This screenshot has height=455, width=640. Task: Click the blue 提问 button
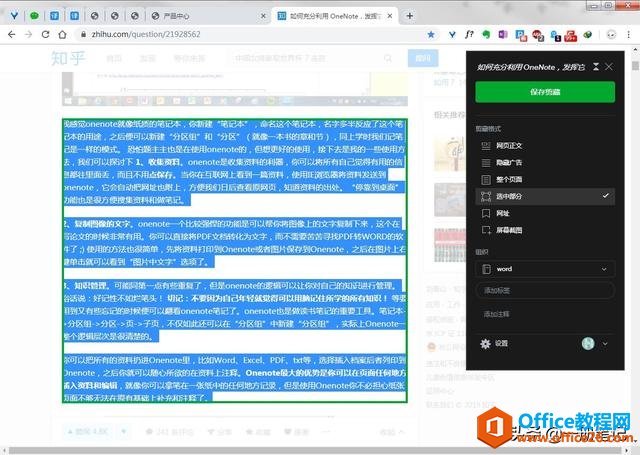point(423,58)
